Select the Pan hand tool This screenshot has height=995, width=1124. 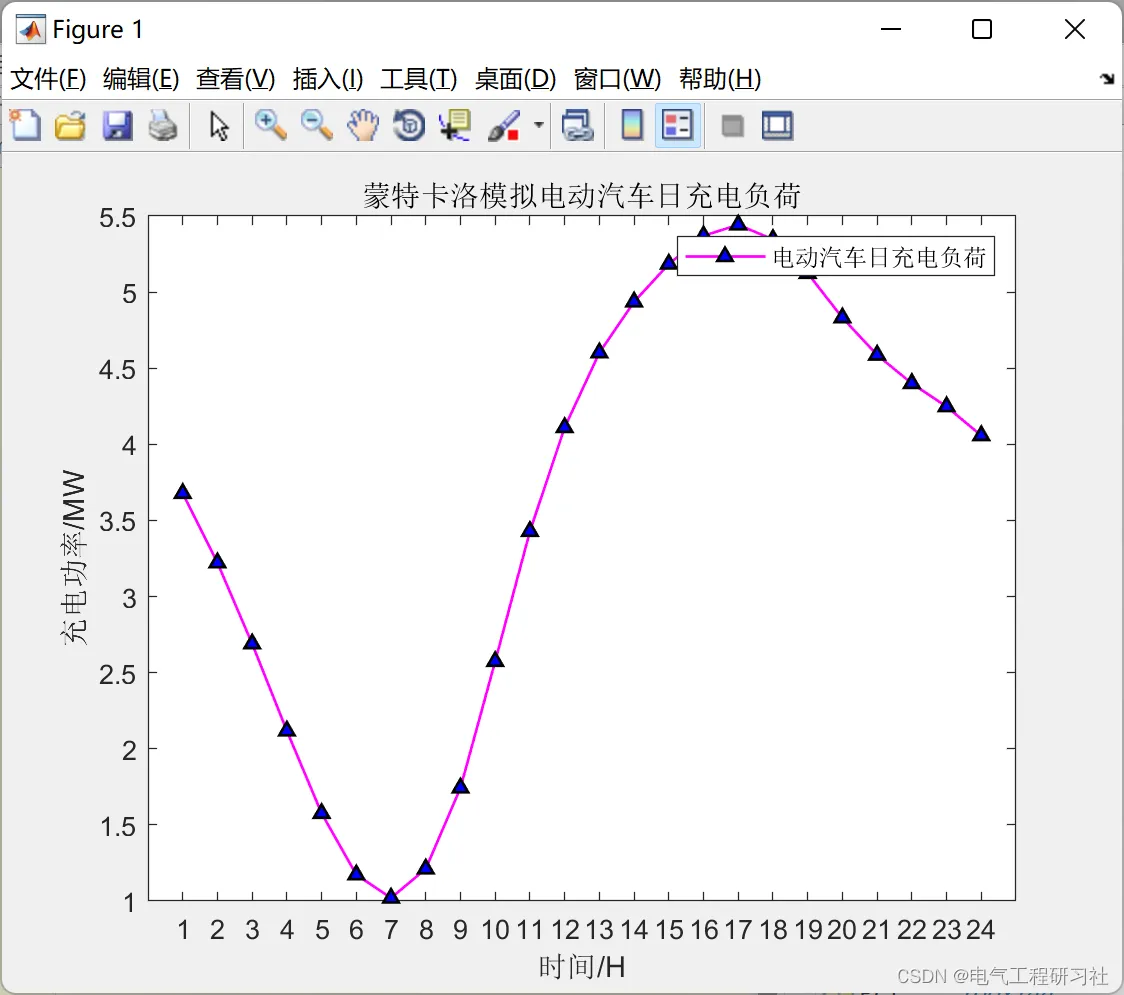point(363,125)
